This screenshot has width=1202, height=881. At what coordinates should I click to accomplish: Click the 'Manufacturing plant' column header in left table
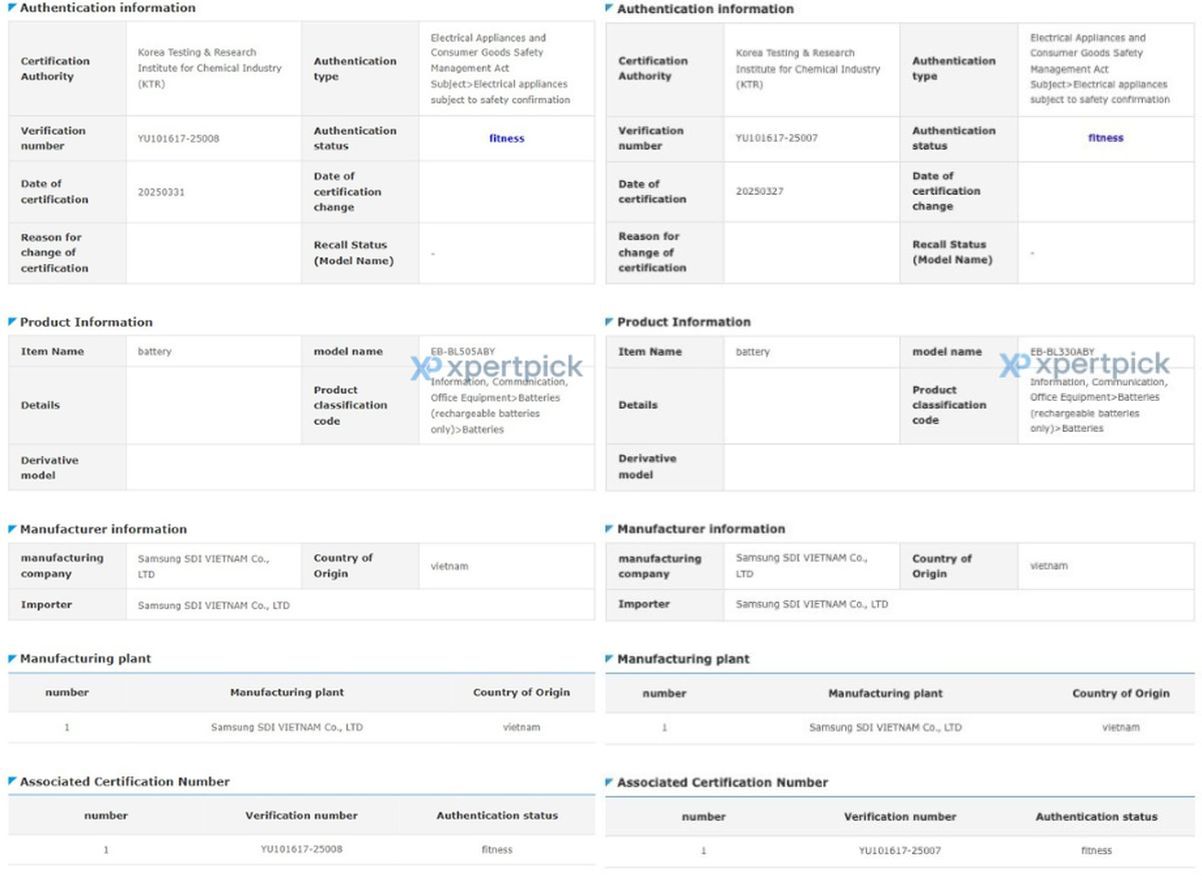point(286,692)
